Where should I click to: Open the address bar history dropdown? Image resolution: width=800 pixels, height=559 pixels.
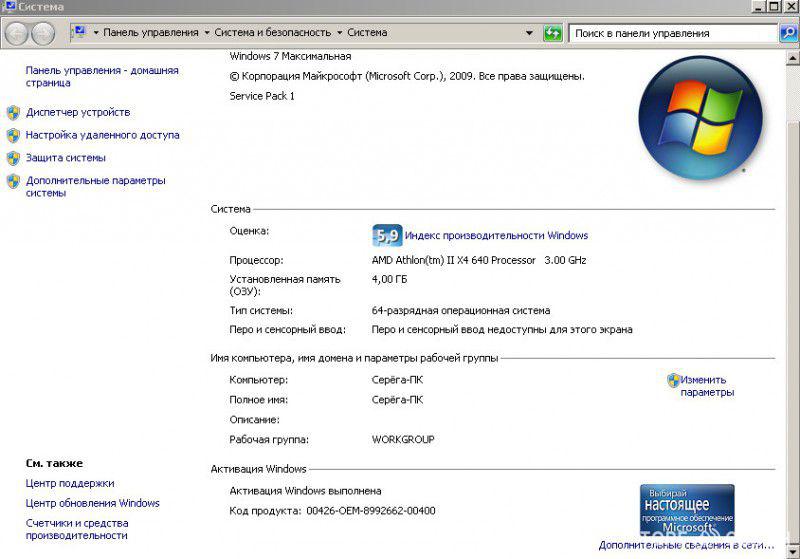530,33
